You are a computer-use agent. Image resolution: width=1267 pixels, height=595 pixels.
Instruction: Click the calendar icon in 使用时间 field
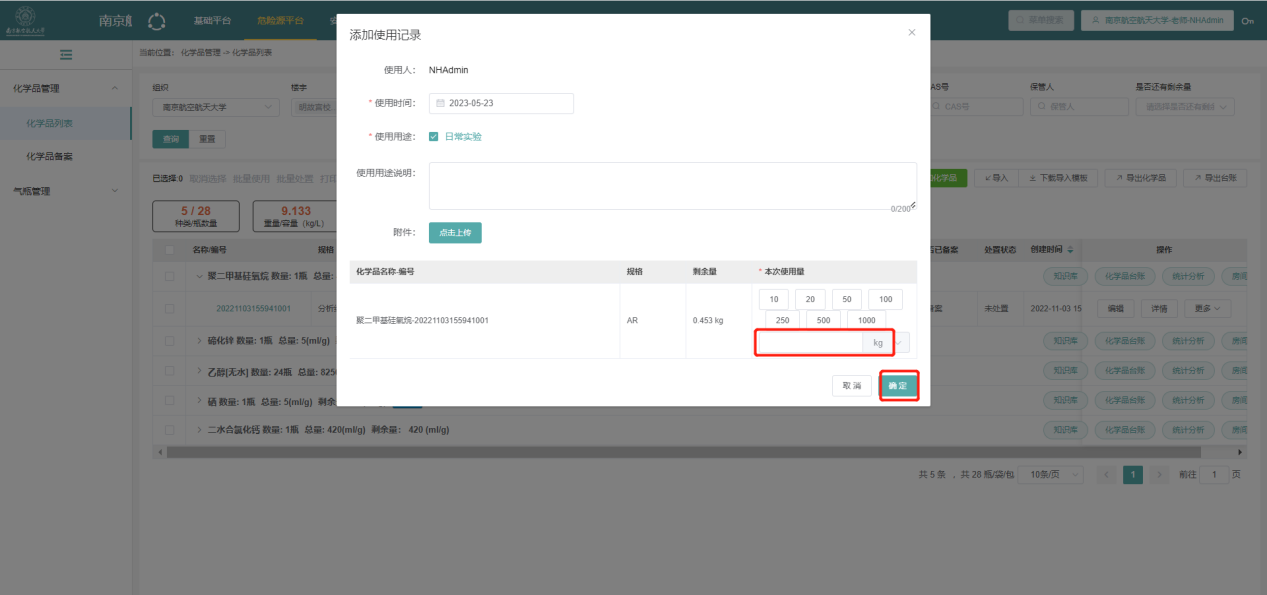pos(440,103)
